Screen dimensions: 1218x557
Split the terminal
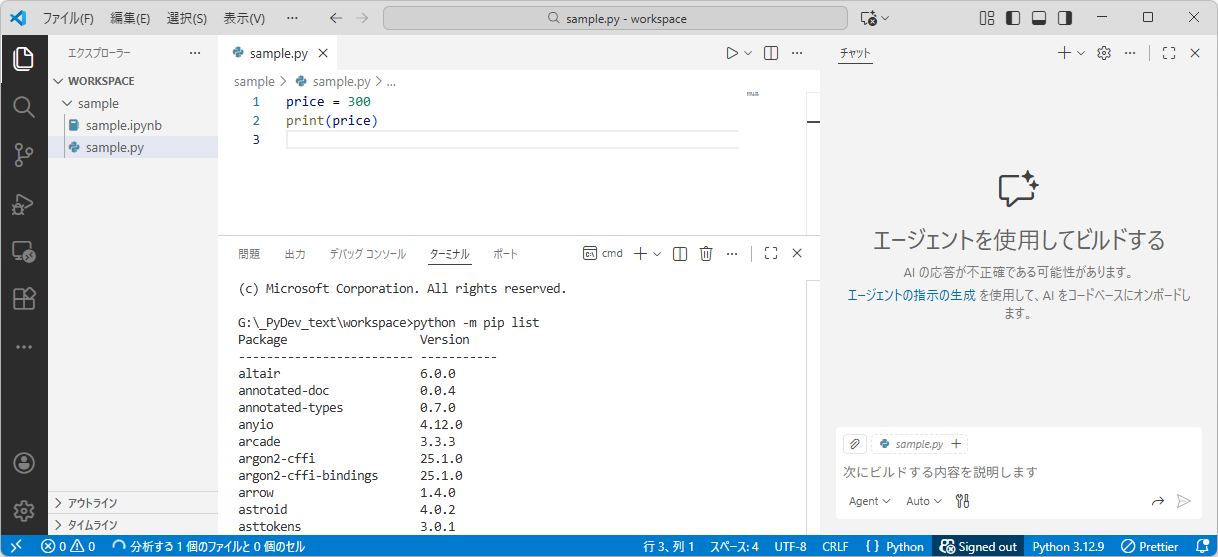coord(680,254)
